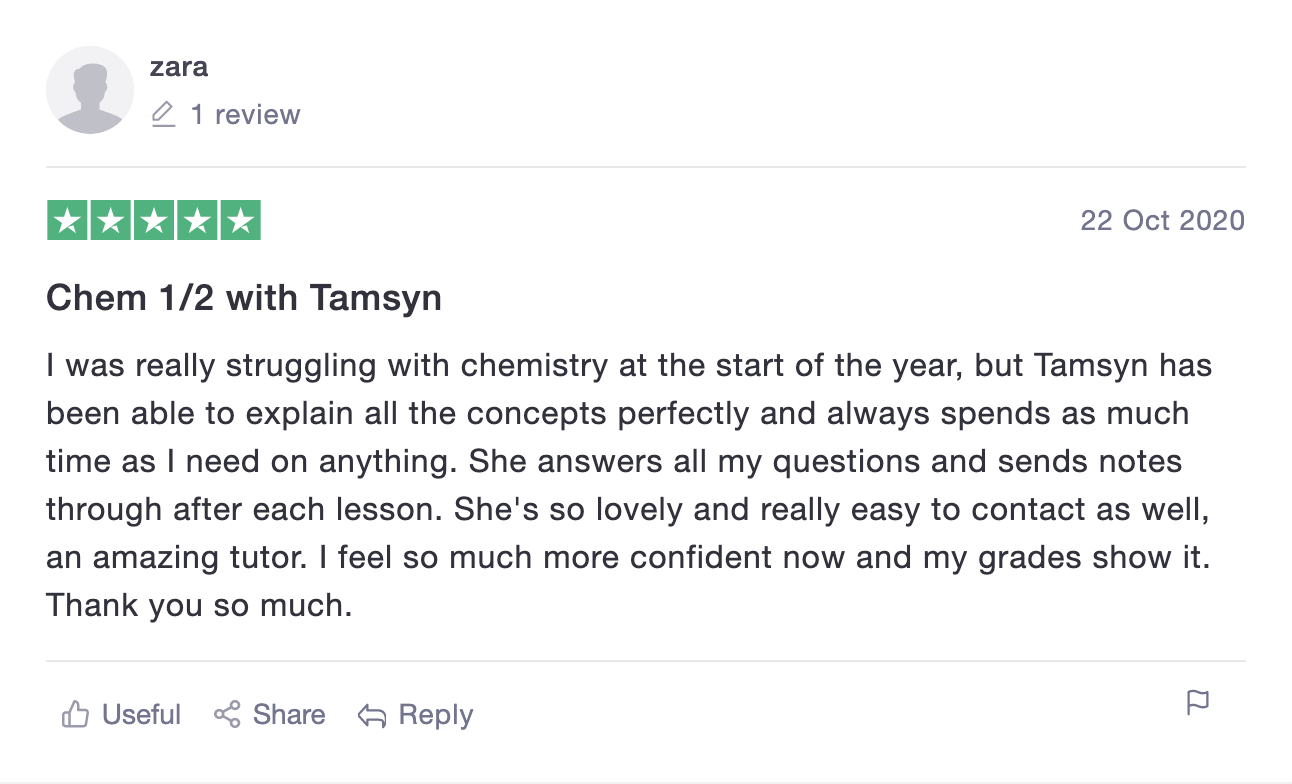Click the 'Thank you so much.' closing line
This screenshot has height=784, width=1292.
coord(199,606)
